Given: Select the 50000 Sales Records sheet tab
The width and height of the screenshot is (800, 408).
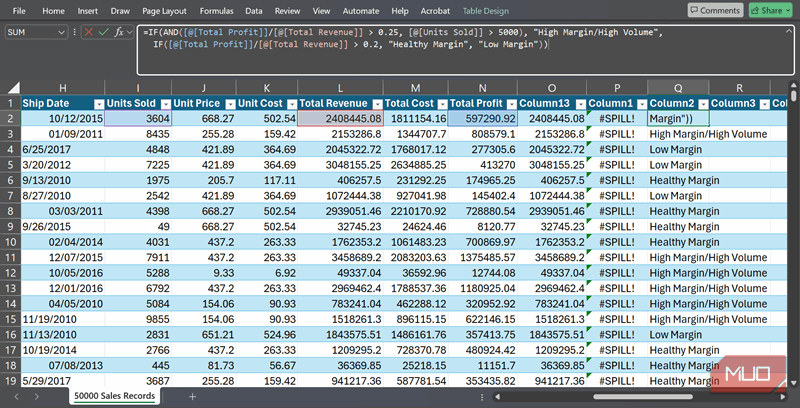Looking at the screenshot, I should 113,397.
